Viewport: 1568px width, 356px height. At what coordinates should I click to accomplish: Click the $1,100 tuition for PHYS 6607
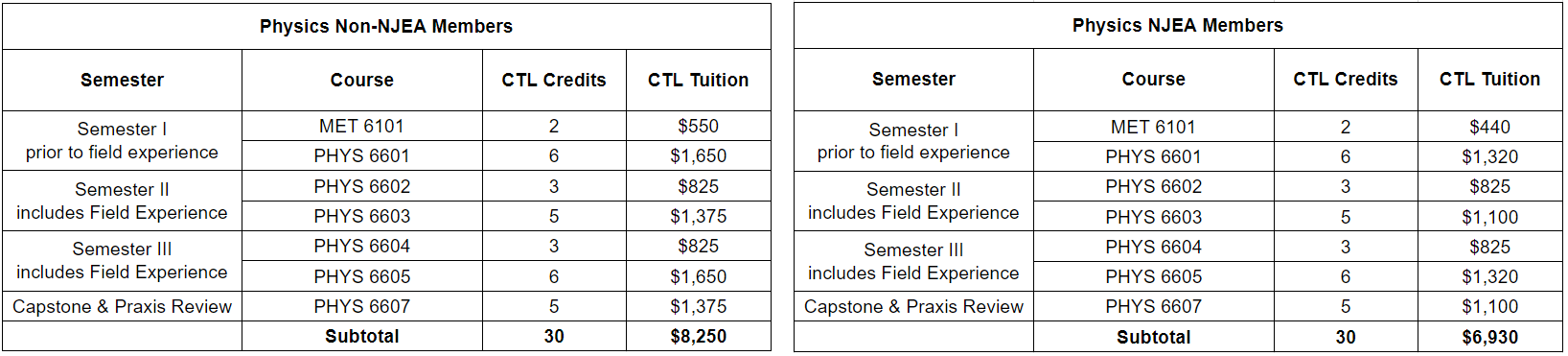pyautogui.click(x=1489, y=306)
